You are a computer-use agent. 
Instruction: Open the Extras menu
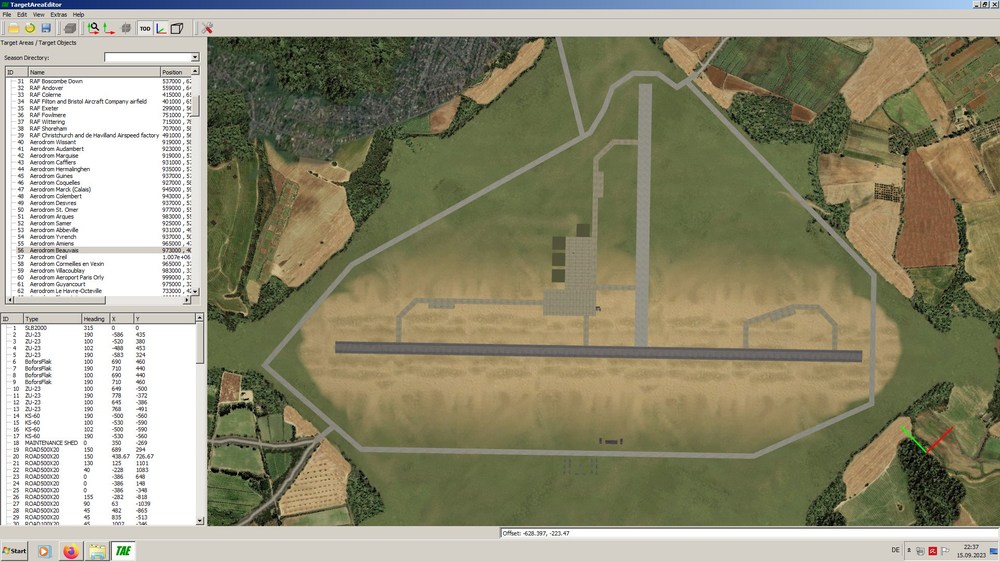(59, 14)
